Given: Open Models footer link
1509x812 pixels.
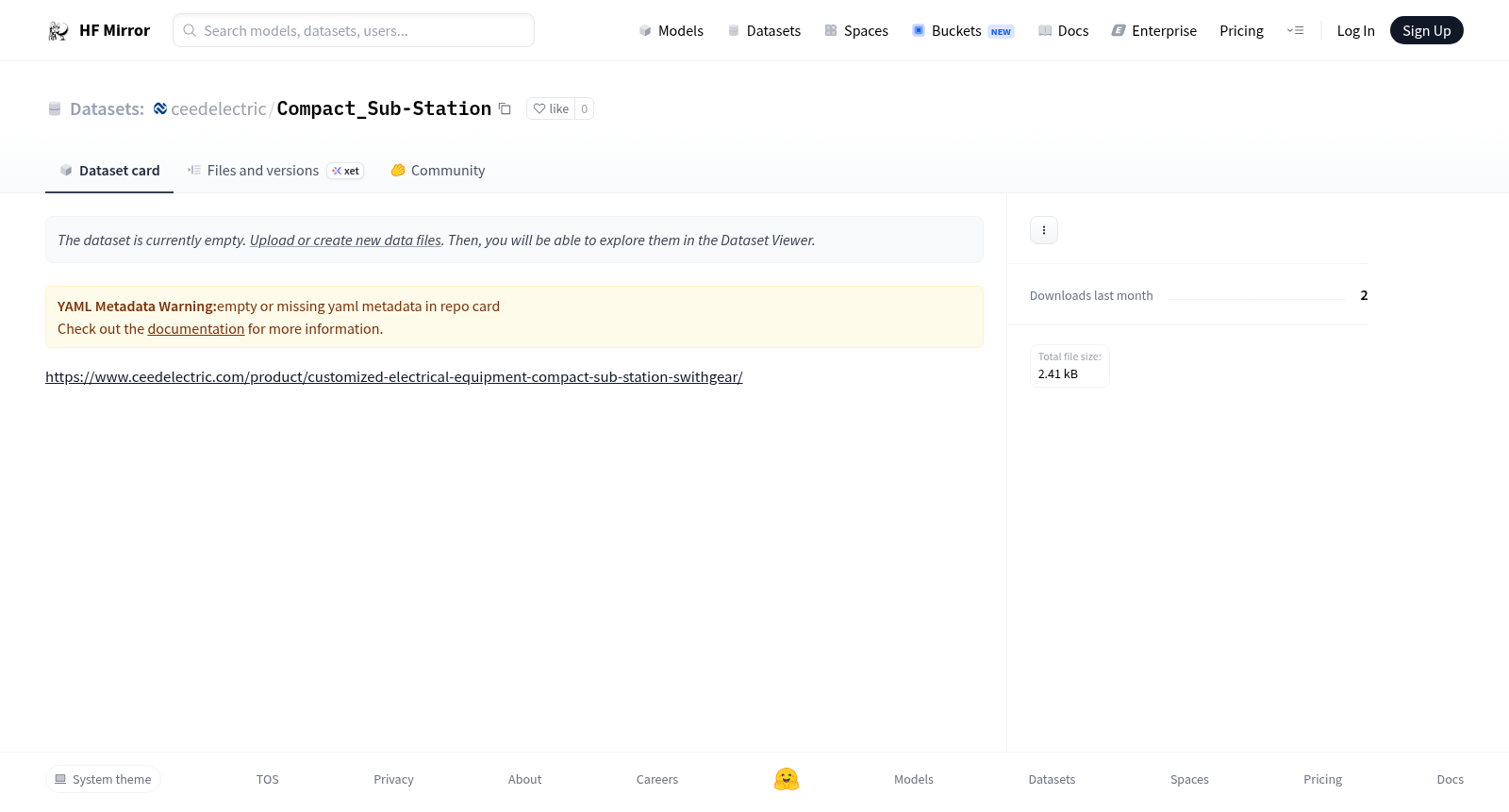Looking at the screenshot, I should pyautogui.click(x=914, y=780).
